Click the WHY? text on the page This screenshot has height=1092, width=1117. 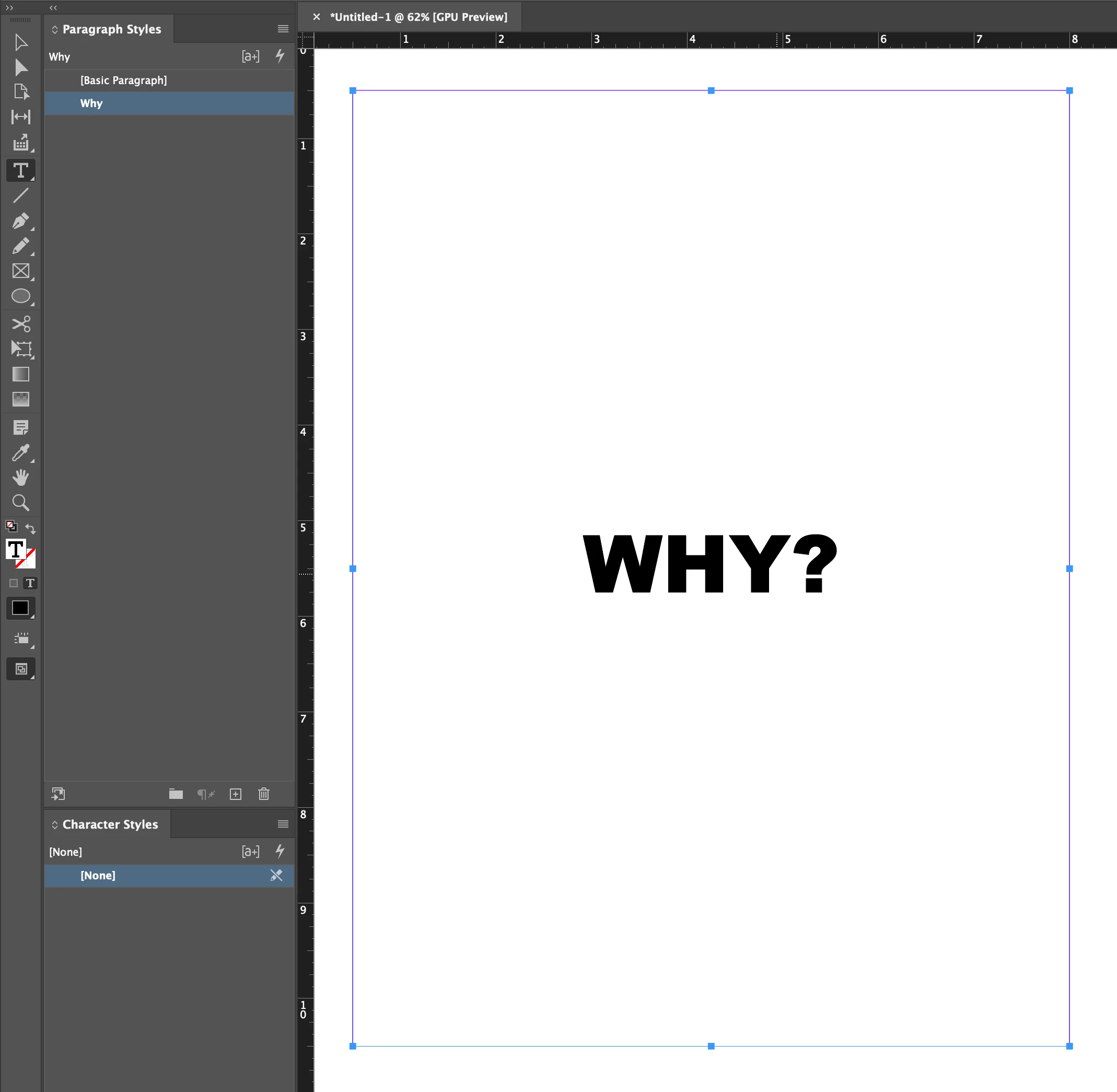(710, 564)
